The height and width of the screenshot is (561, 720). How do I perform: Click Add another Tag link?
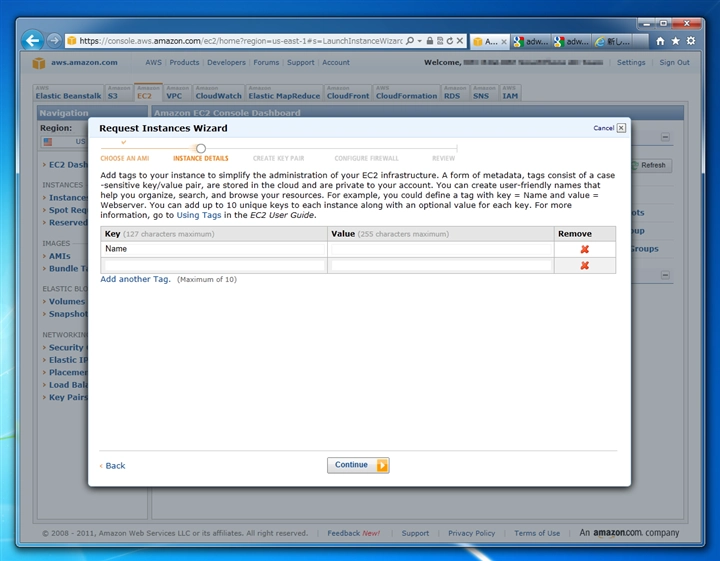tap(135, 279)
